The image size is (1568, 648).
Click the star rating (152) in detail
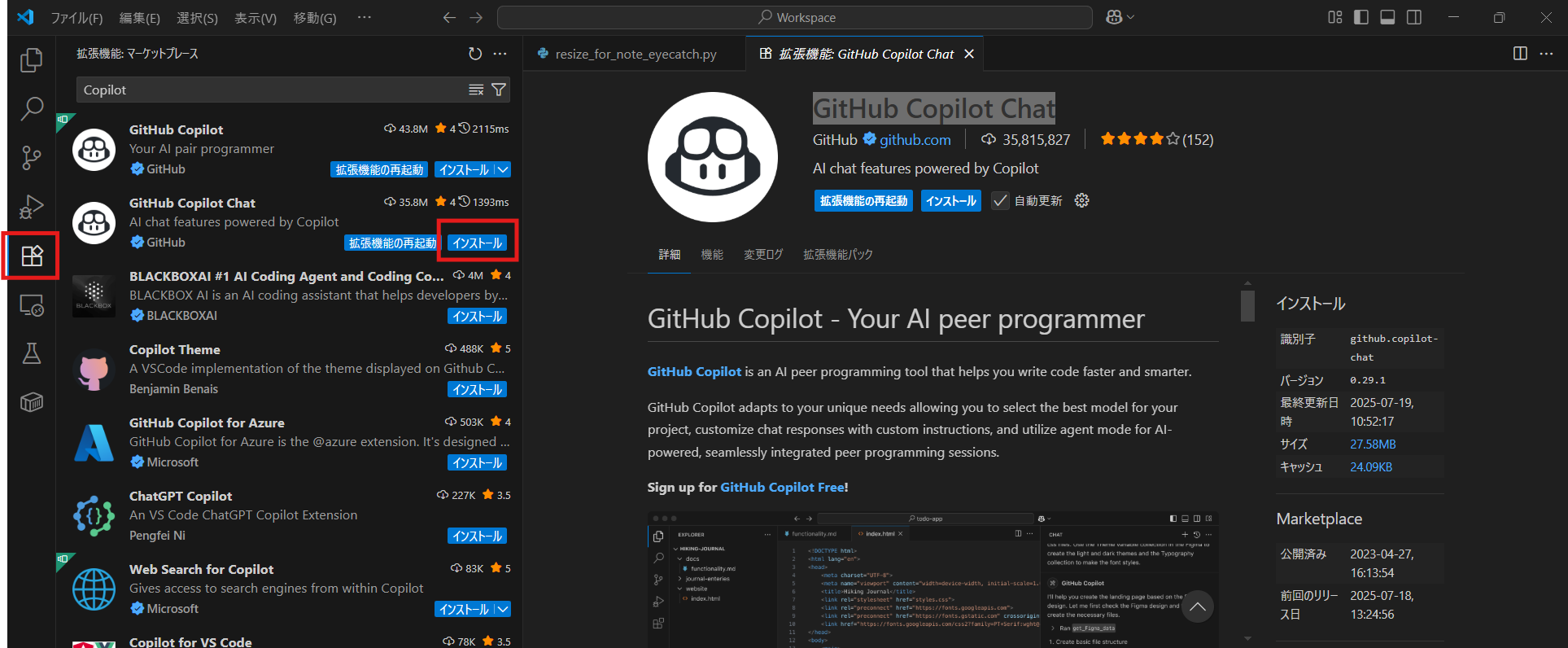click(x=1156, y=139)
